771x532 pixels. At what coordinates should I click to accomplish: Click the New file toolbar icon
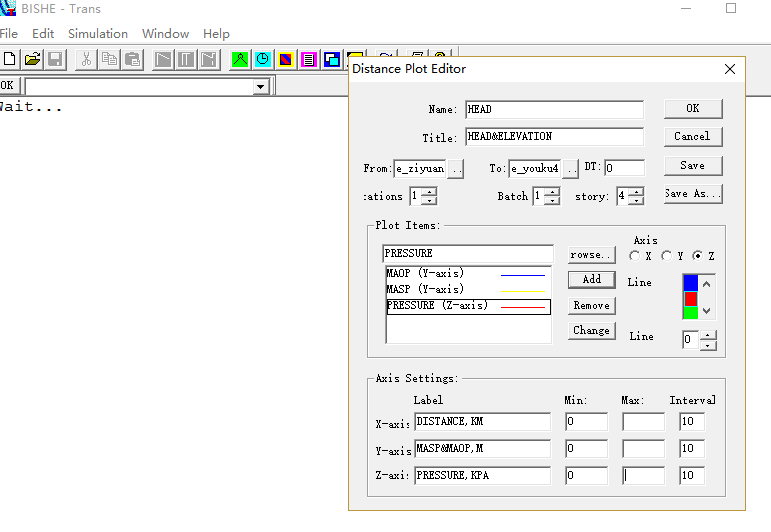(10, 60)
